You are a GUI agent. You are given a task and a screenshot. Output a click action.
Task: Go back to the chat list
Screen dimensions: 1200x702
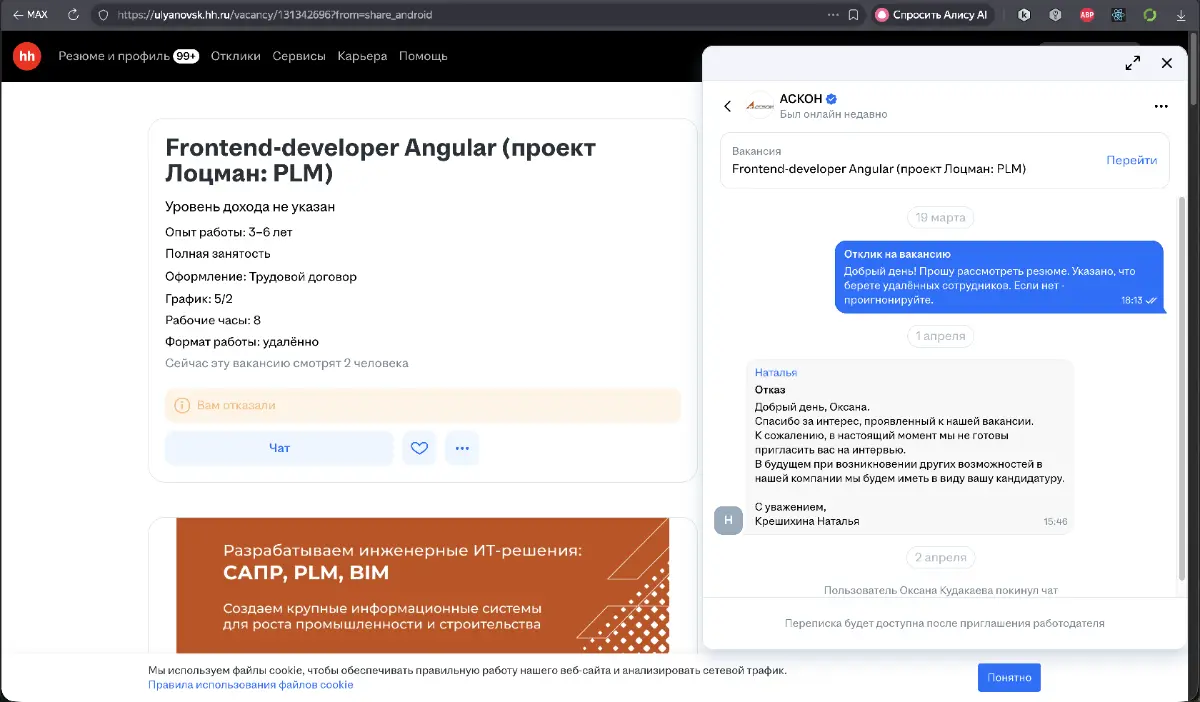tap(728, 106)
